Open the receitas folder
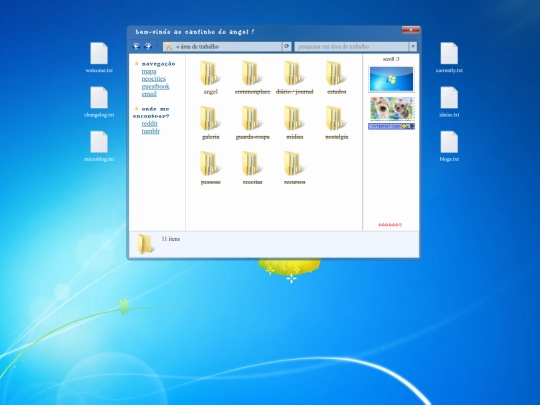540x405 pixels. tap(252, 168)
